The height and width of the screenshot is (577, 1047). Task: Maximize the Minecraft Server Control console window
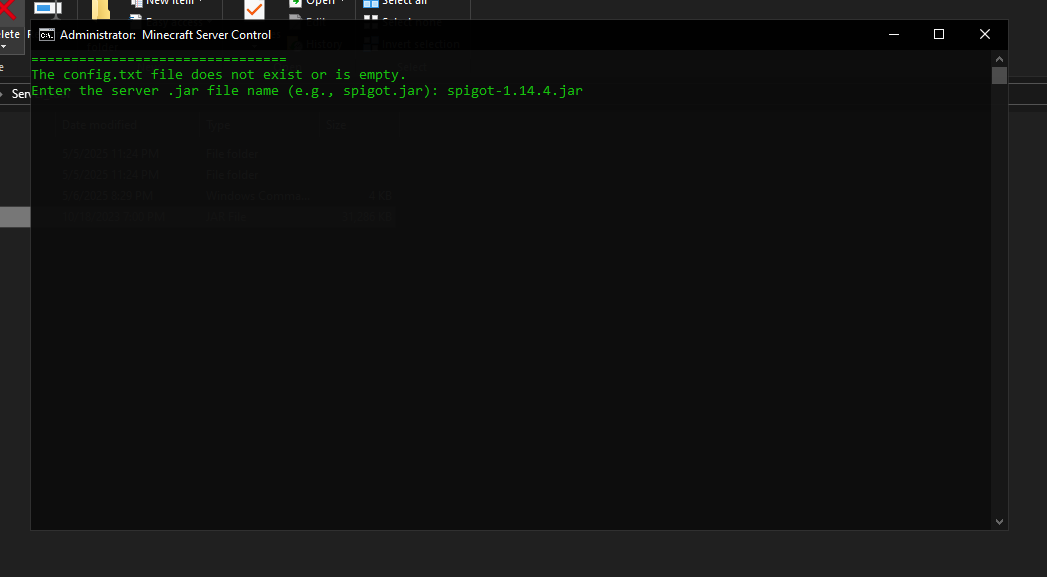click(939, 35)
